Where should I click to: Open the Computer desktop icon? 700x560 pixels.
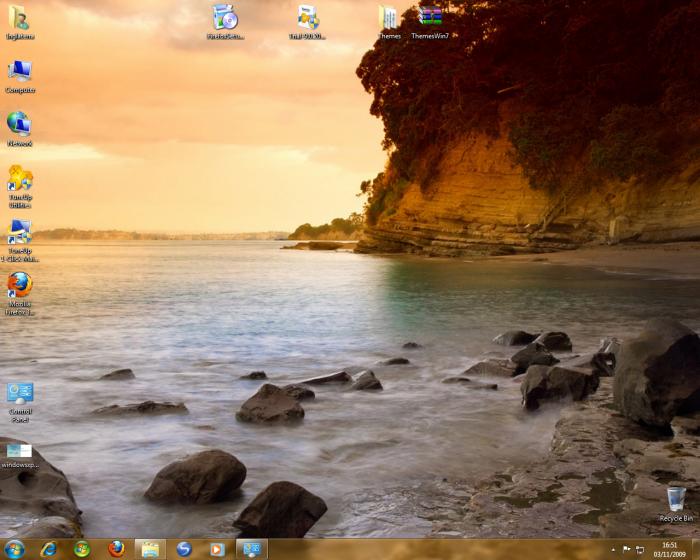click(19, 72)
